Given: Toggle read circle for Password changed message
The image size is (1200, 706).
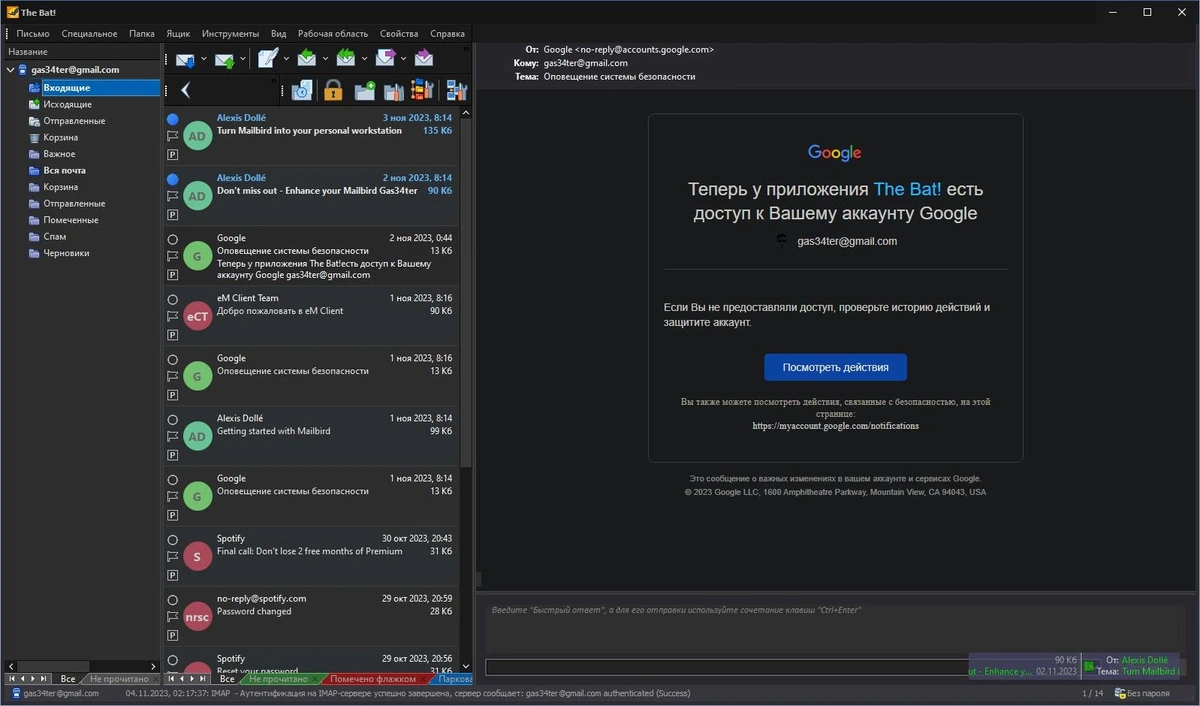Looking at the screenshot, I should 172,600.
